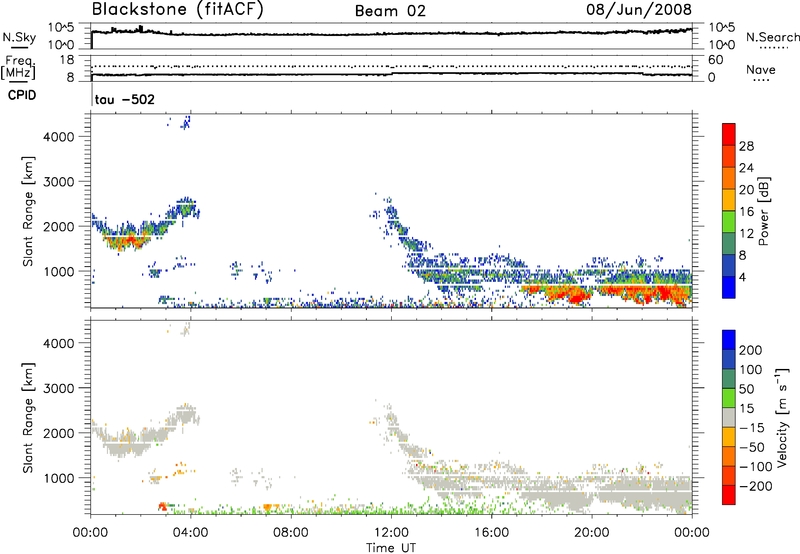Click the date '08/Jun/2008'
The height and width of the screenshot is (554, 800).
(x=639, y=9)
